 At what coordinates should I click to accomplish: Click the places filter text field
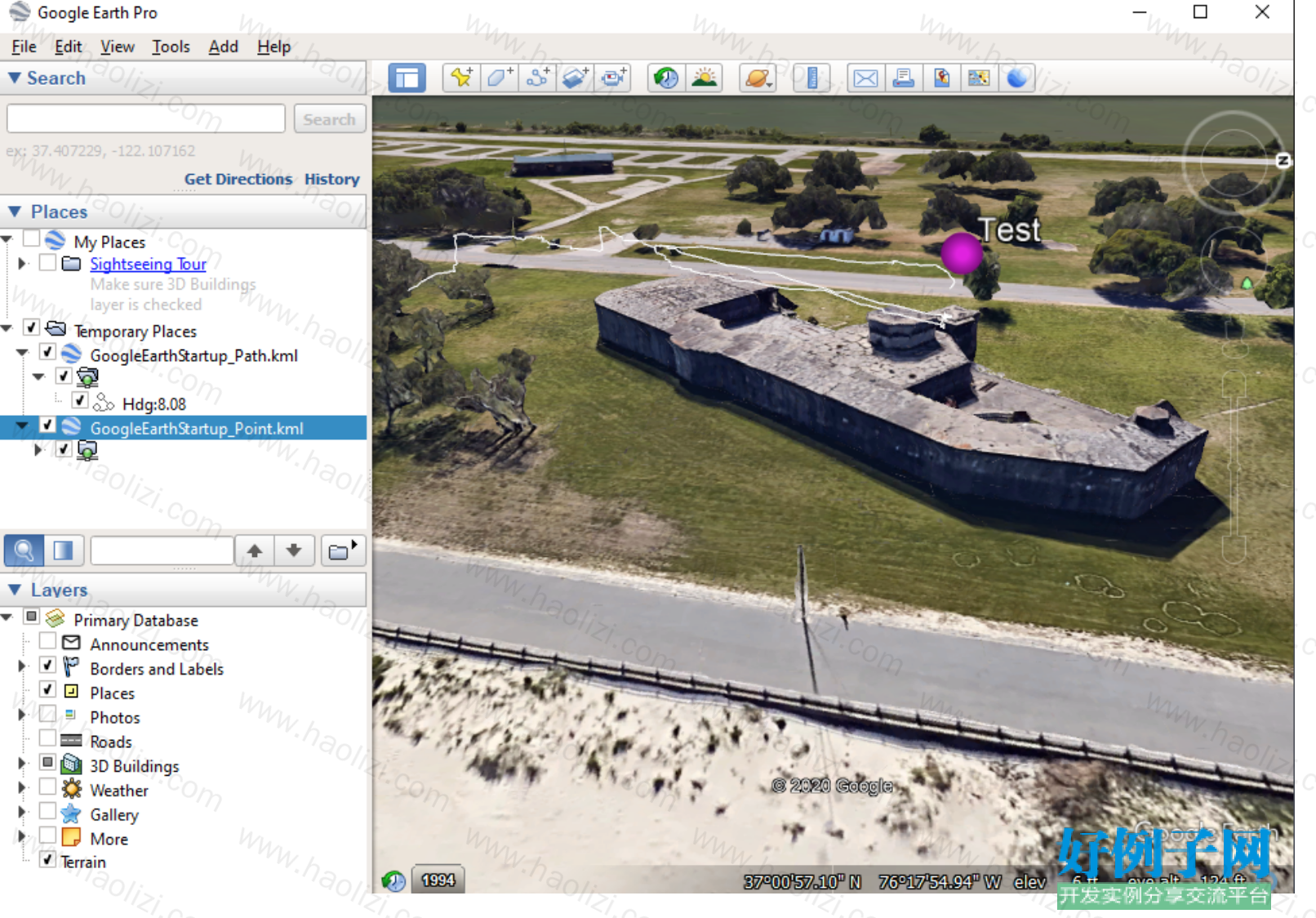click(162, 550)
